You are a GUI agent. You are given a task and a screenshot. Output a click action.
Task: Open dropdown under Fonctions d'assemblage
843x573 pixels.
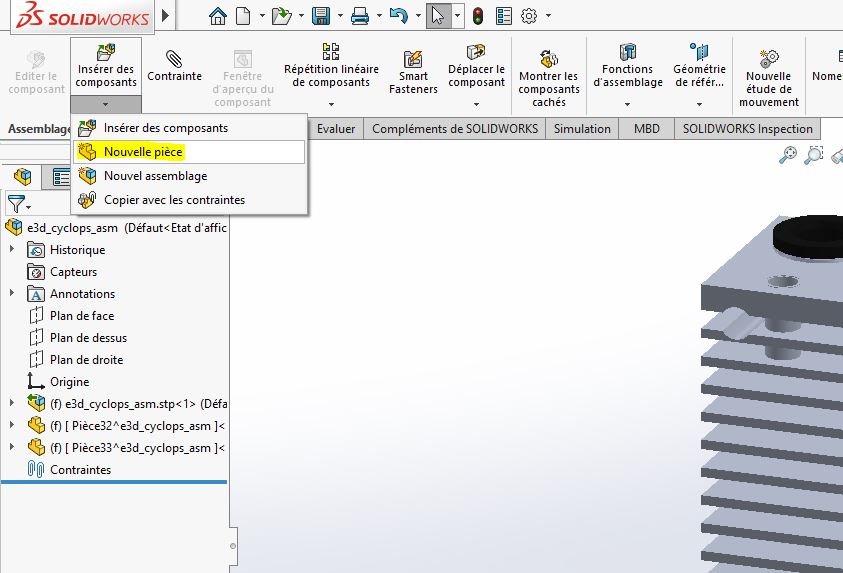click(627, 104)
